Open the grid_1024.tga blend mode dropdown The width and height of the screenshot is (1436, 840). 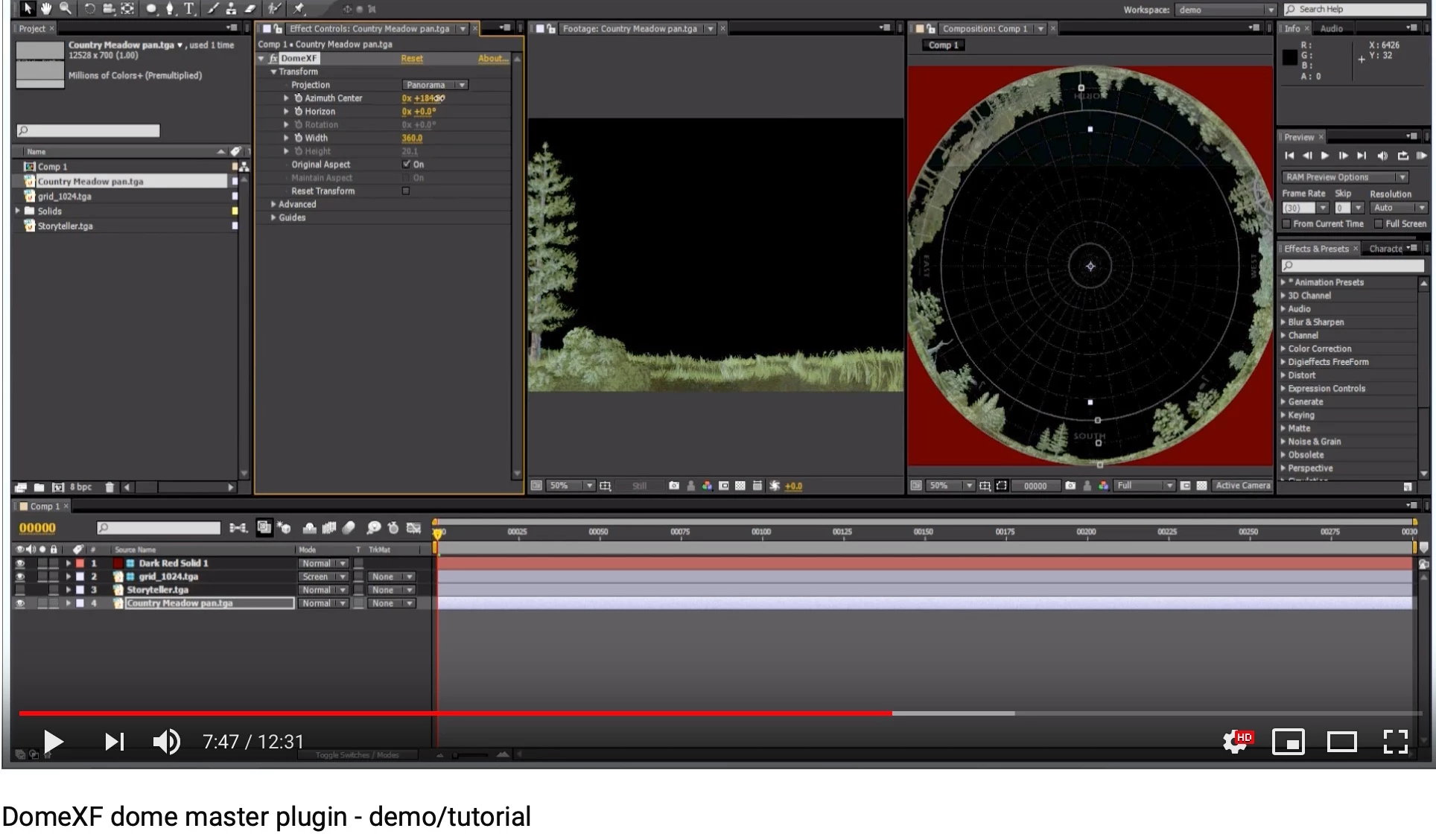(324, 577)
